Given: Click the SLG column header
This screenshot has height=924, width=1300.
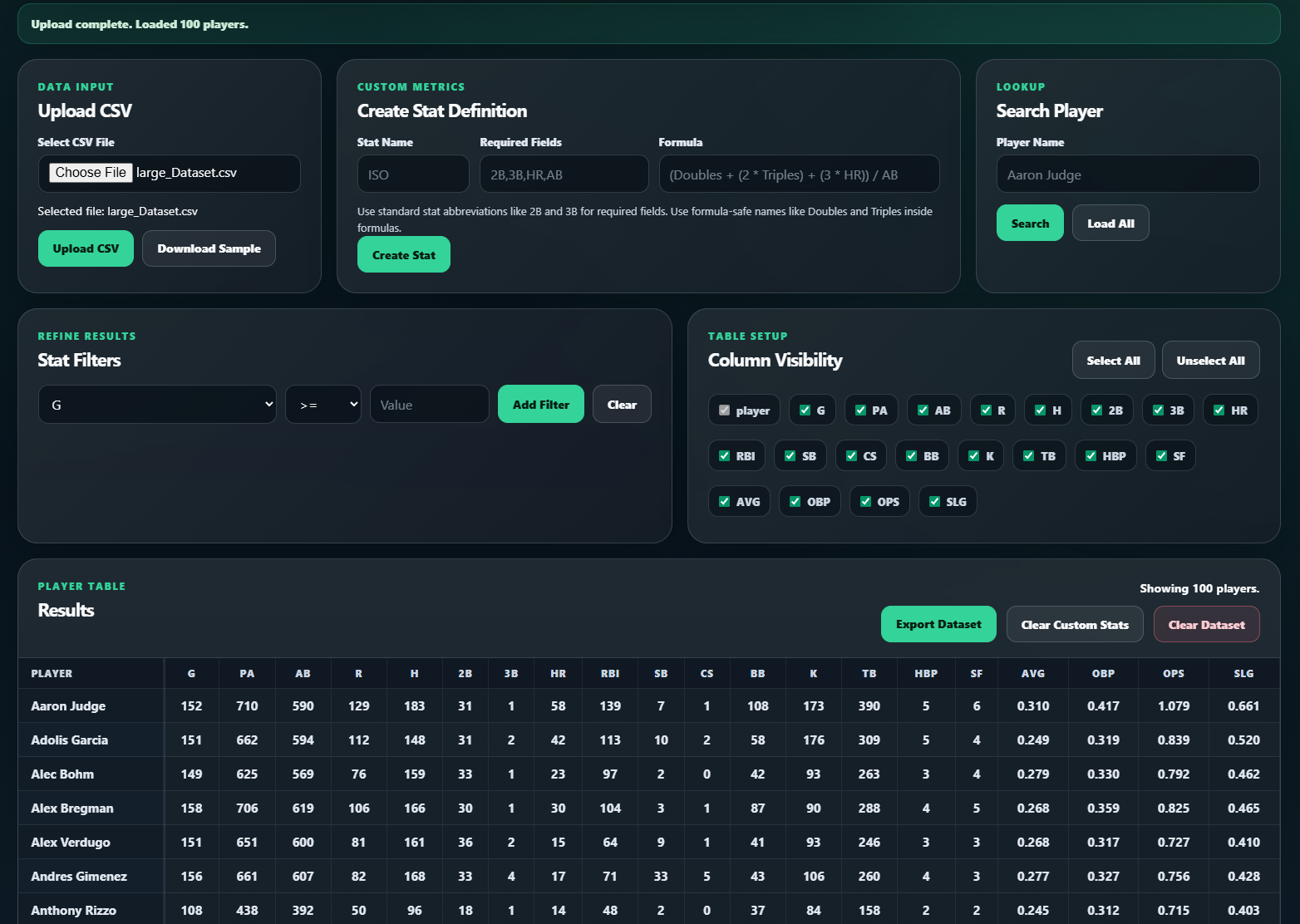Looking at the screenshot, I should (1243, 673).
